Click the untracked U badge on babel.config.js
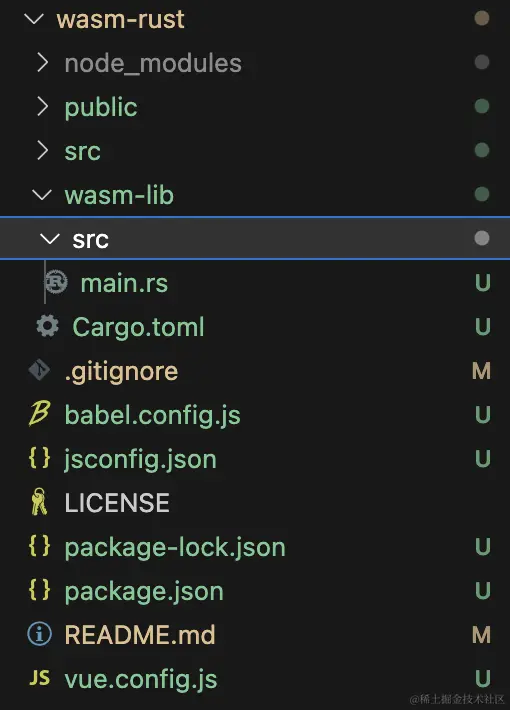 tap(483, 415)
